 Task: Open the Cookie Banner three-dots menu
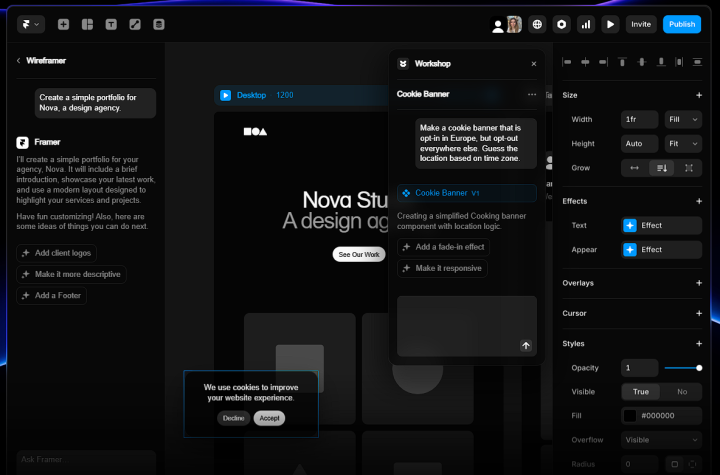(532, 94)
